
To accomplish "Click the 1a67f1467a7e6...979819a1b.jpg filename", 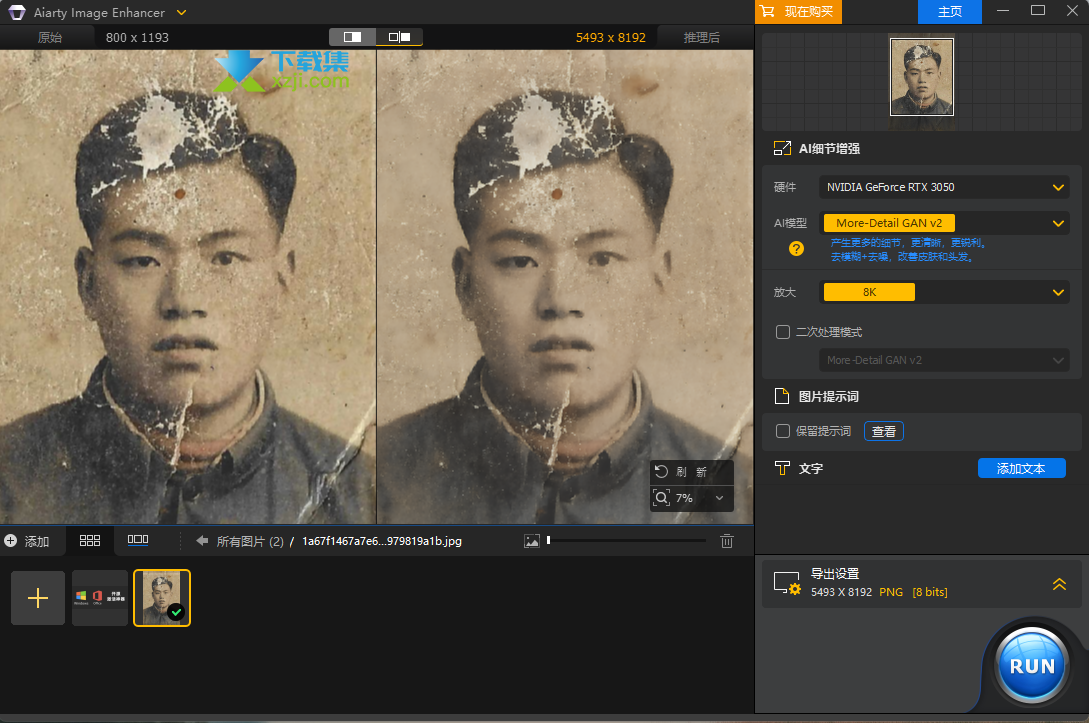I will 381,541.
